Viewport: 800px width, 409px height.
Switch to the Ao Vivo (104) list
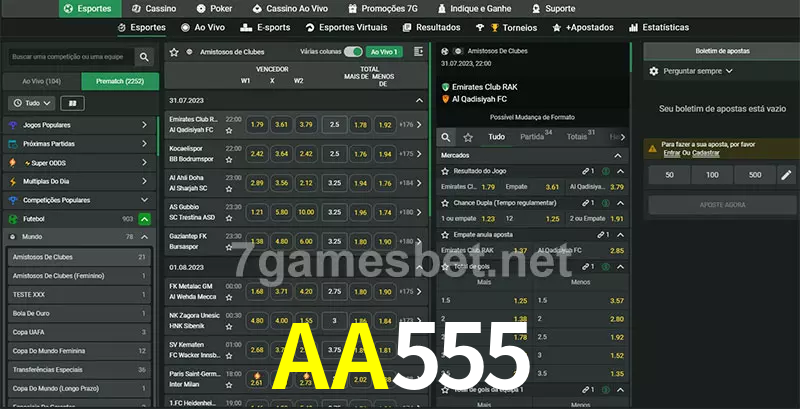tap(41, 81)
